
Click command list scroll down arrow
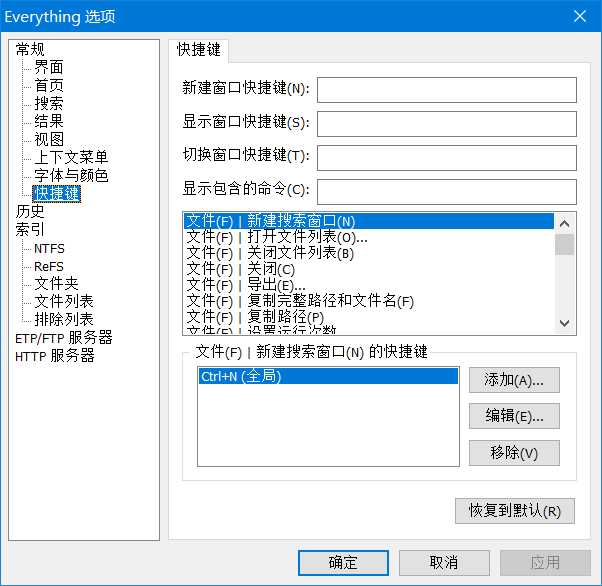564,323
